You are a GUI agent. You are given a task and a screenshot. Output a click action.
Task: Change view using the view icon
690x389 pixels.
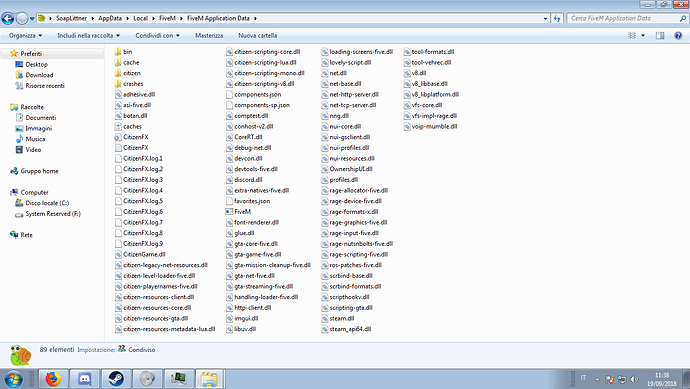pos(632,36)
